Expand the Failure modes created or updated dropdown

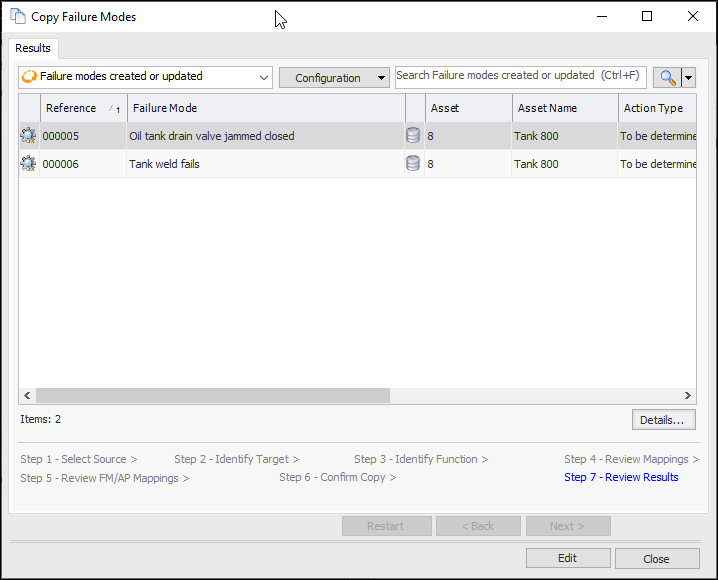point(264,77)
